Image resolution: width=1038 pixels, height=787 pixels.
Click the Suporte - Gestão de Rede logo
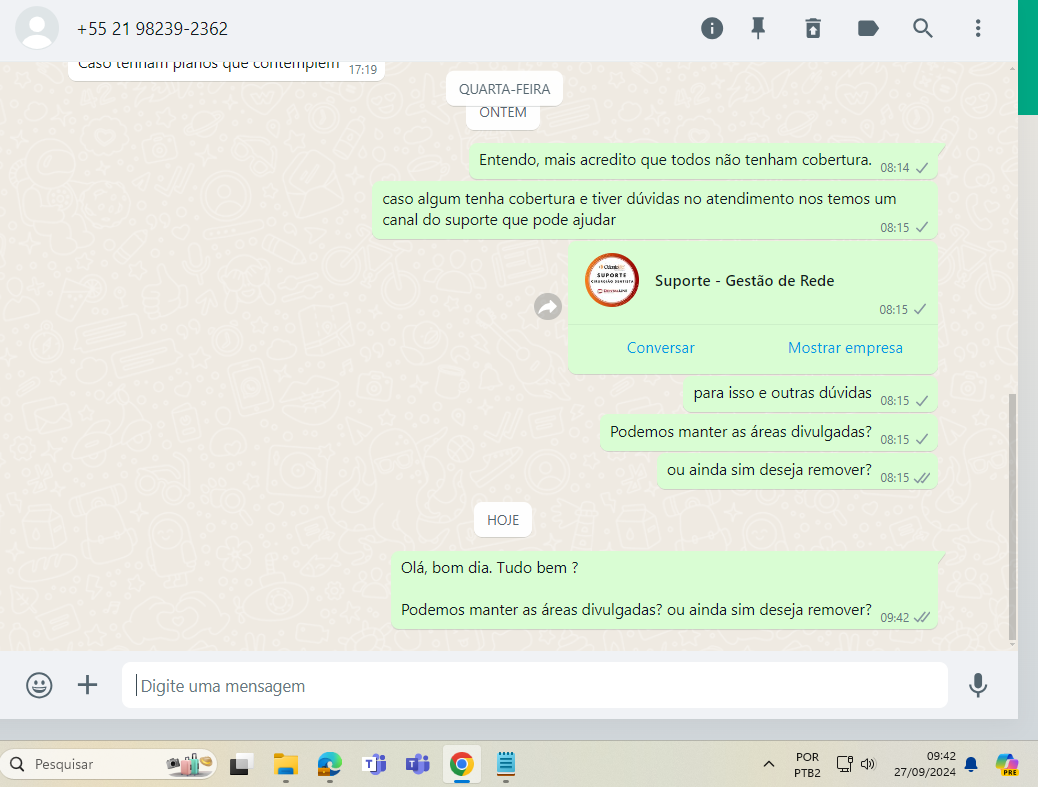(x=612, y=280)
